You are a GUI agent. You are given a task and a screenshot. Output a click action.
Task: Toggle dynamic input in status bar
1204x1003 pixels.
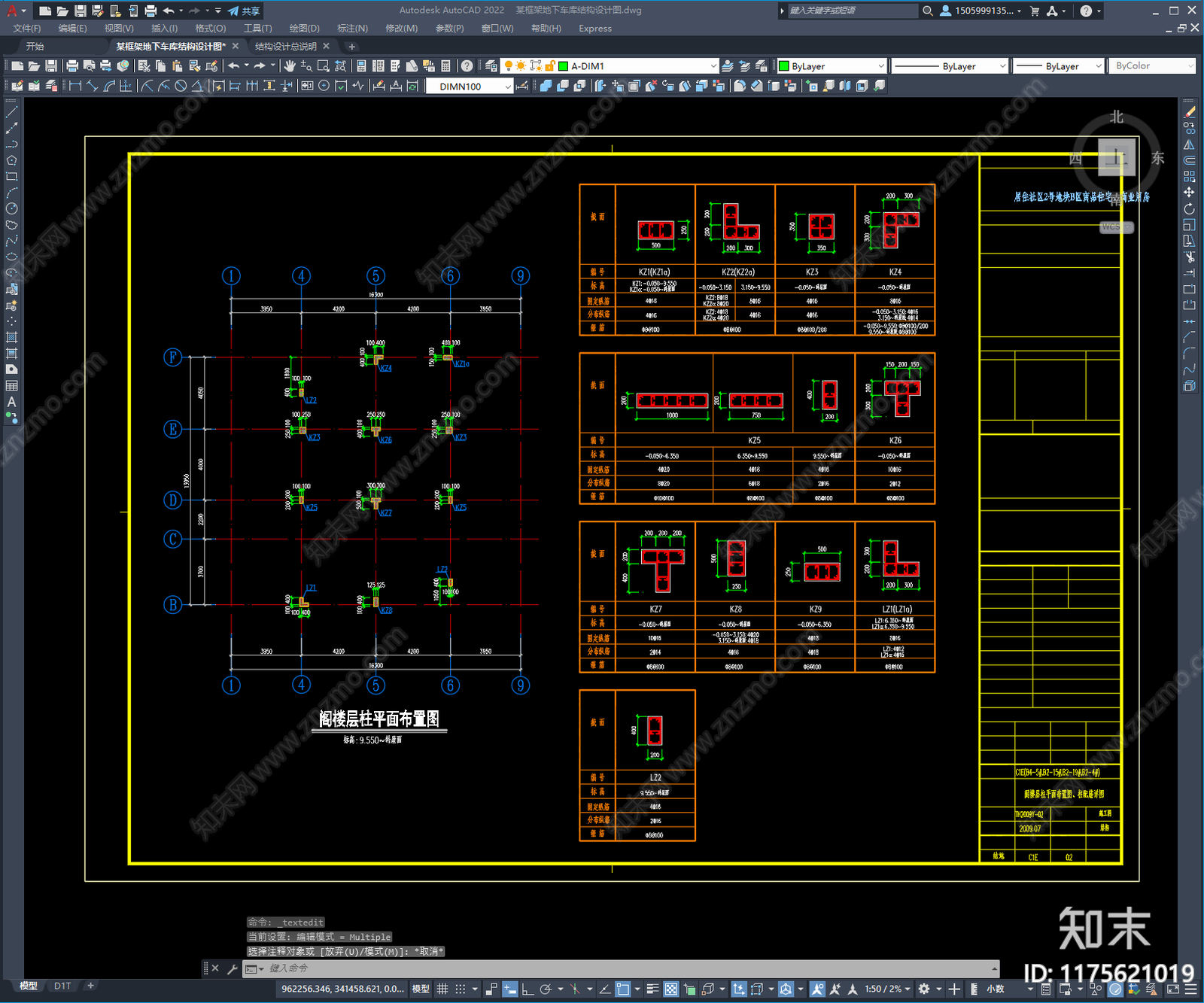coord(510,989)
